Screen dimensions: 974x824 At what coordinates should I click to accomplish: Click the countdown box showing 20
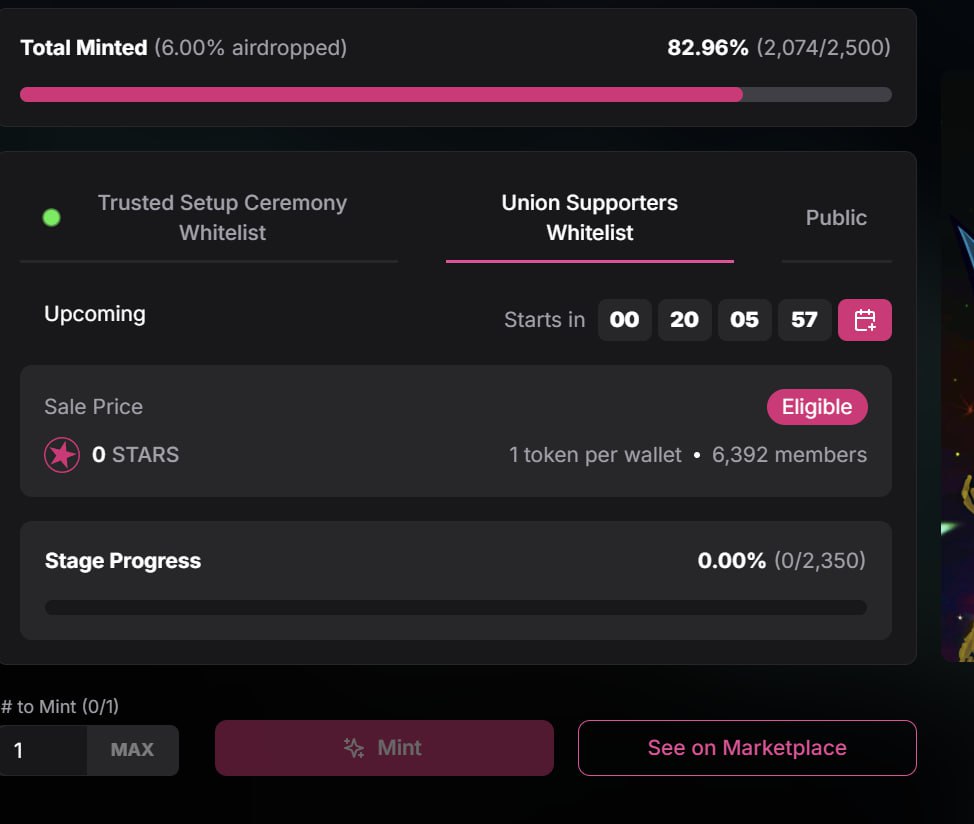click(x=684, y=320)
